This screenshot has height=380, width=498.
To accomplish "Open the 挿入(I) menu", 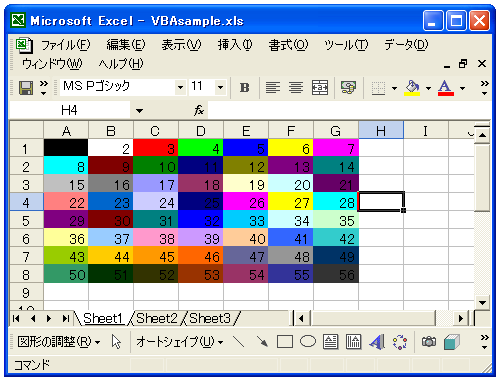I will [x=235, y=45].
